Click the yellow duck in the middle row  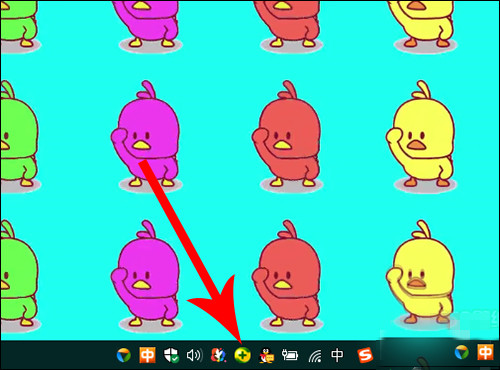[422, 135]
